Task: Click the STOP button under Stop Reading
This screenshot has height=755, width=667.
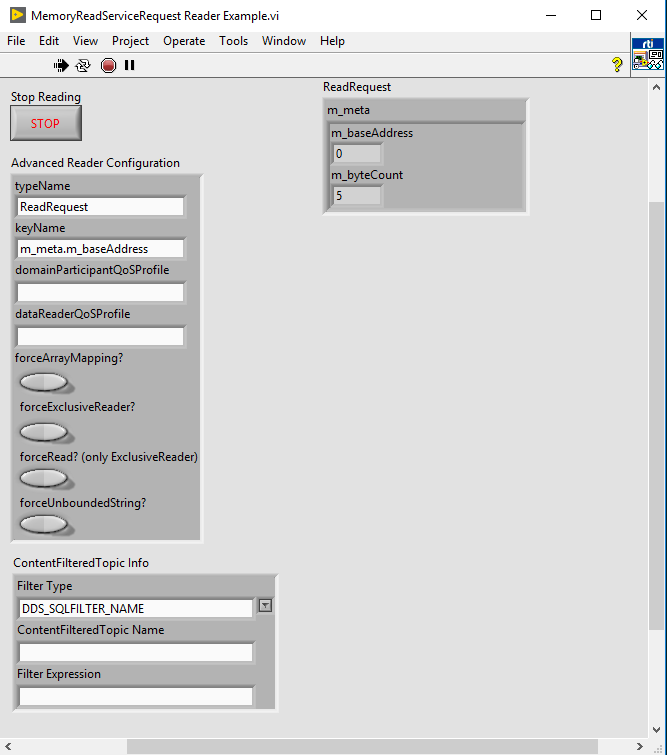Action: (46, 123)
